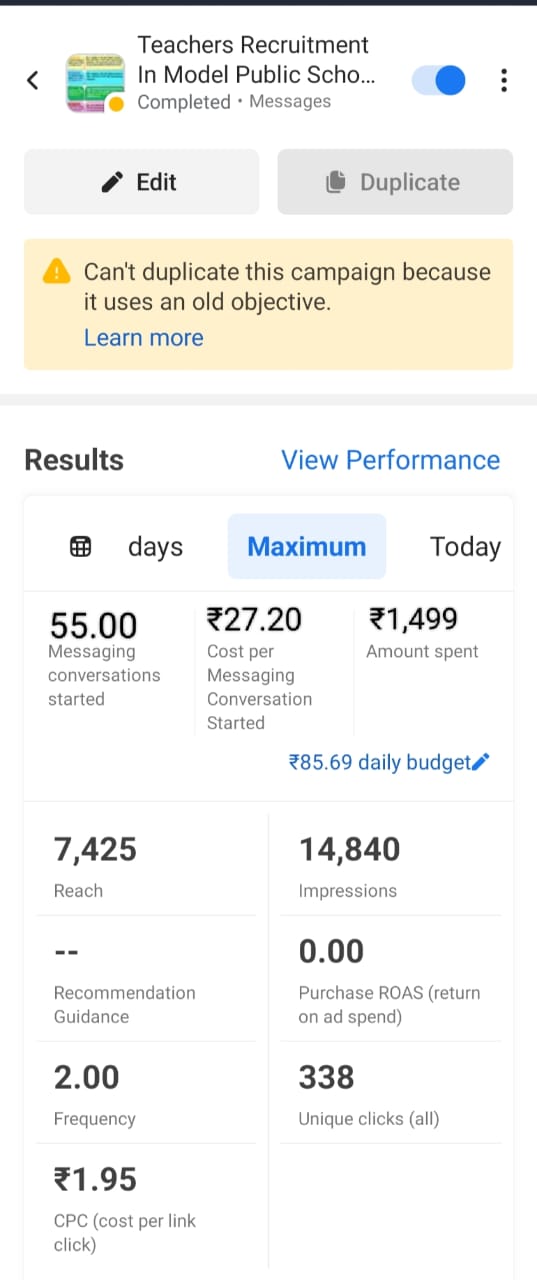Switch to the Today tab
Image resolution: width=537 pixels, height=1280 pixels.
[x=465, y=547]
